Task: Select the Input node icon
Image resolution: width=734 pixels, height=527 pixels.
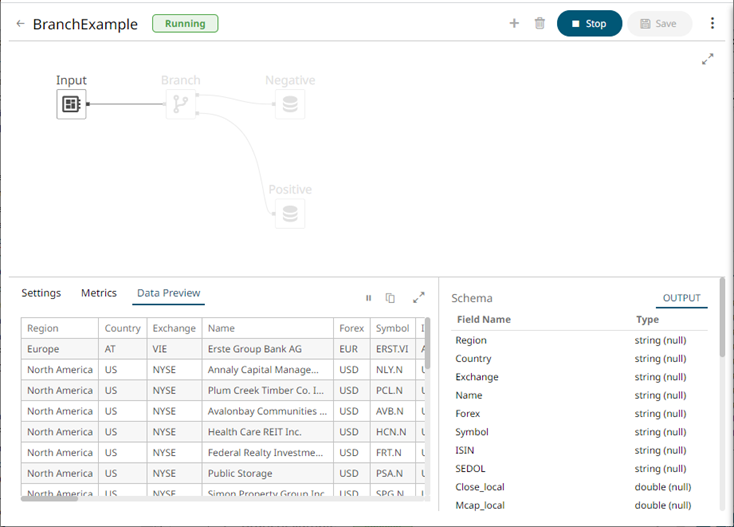Action: (x=71, y=104)
